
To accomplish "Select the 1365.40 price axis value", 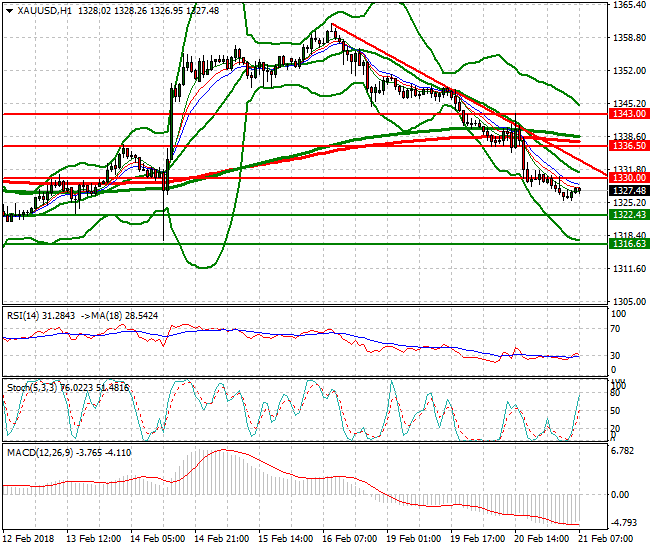I will pyautogui.click(x=629, y=5).
